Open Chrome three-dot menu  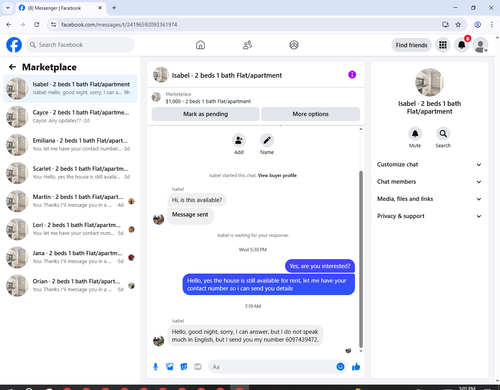point(492,24)
